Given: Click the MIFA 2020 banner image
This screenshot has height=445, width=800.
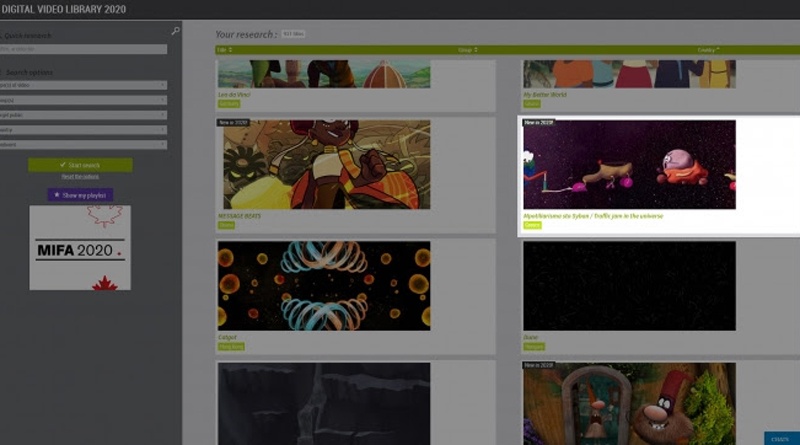Looking at the screenshot, I should coord(80,248).
